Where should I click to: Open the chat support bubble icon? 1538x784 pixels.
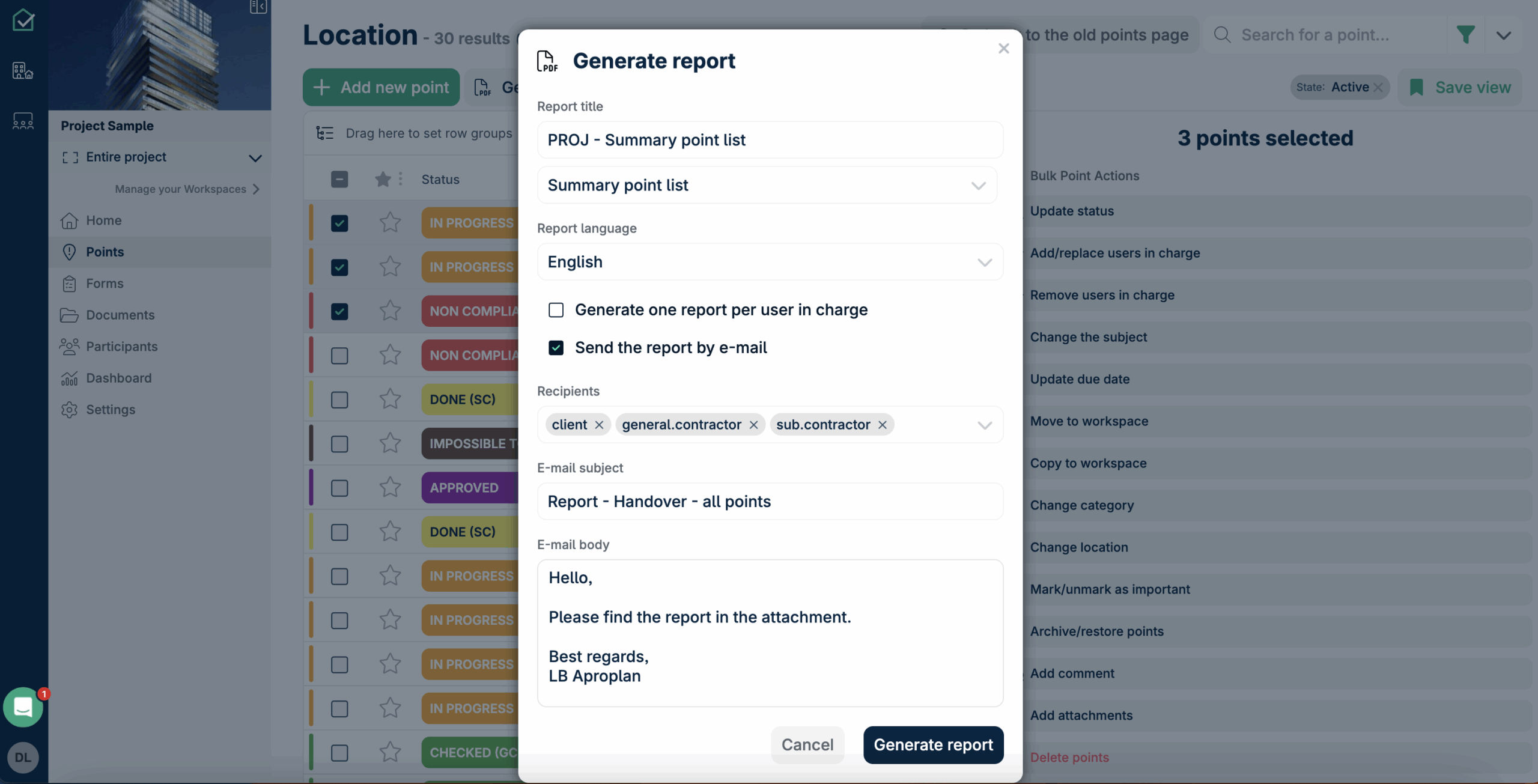(x=23, y=707)
